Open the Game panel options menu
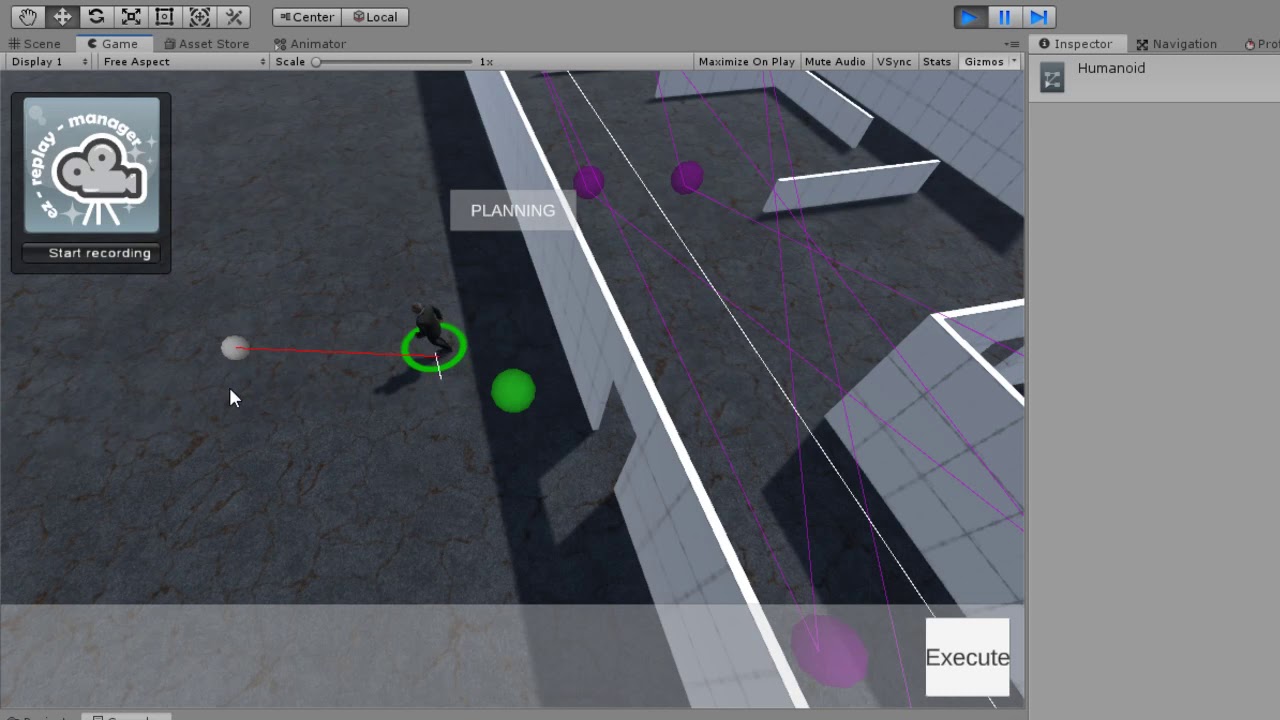The width and height of the screenshot is (1280, 720). coord(1013,44)
